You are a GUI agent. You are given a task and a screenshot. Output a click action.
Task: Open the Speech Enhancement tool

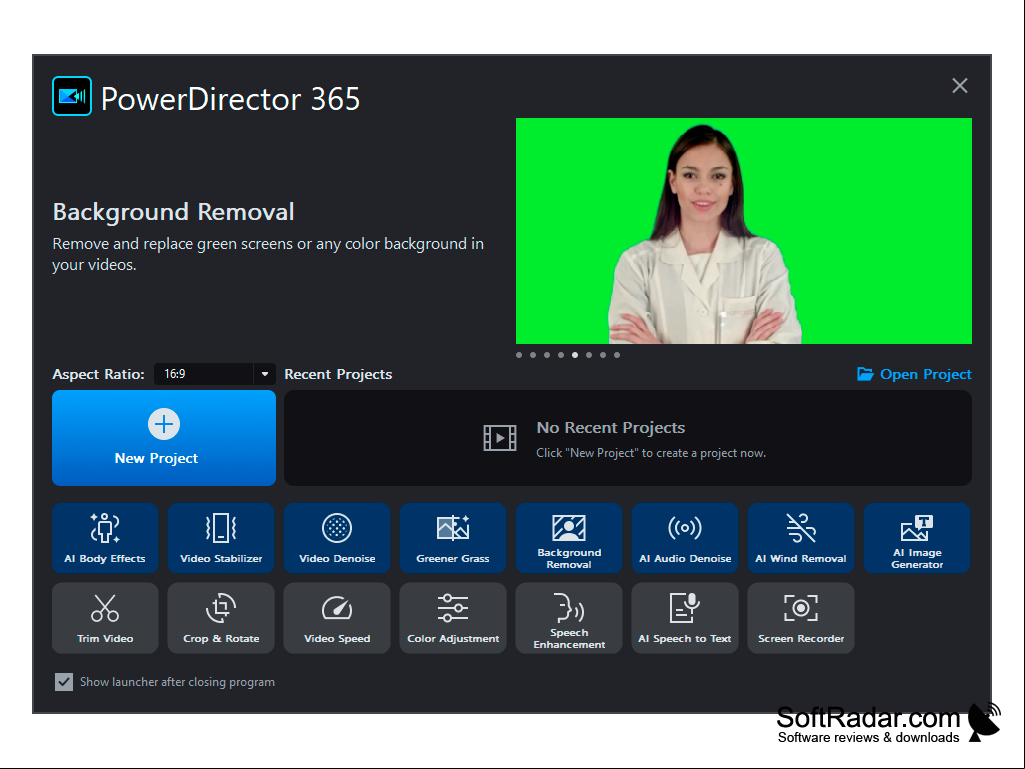(569, 618)
